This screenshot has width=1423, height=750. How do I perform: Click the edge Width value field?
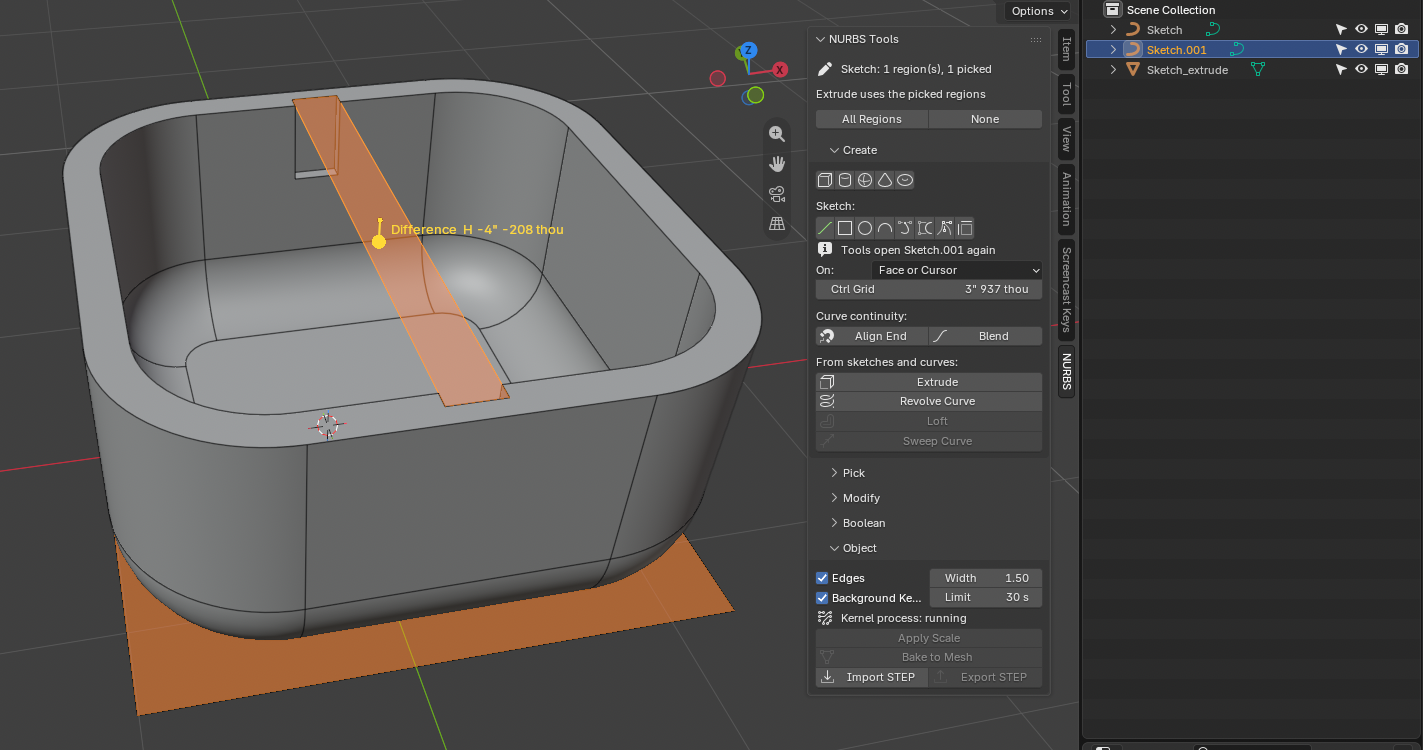[986, 578]
